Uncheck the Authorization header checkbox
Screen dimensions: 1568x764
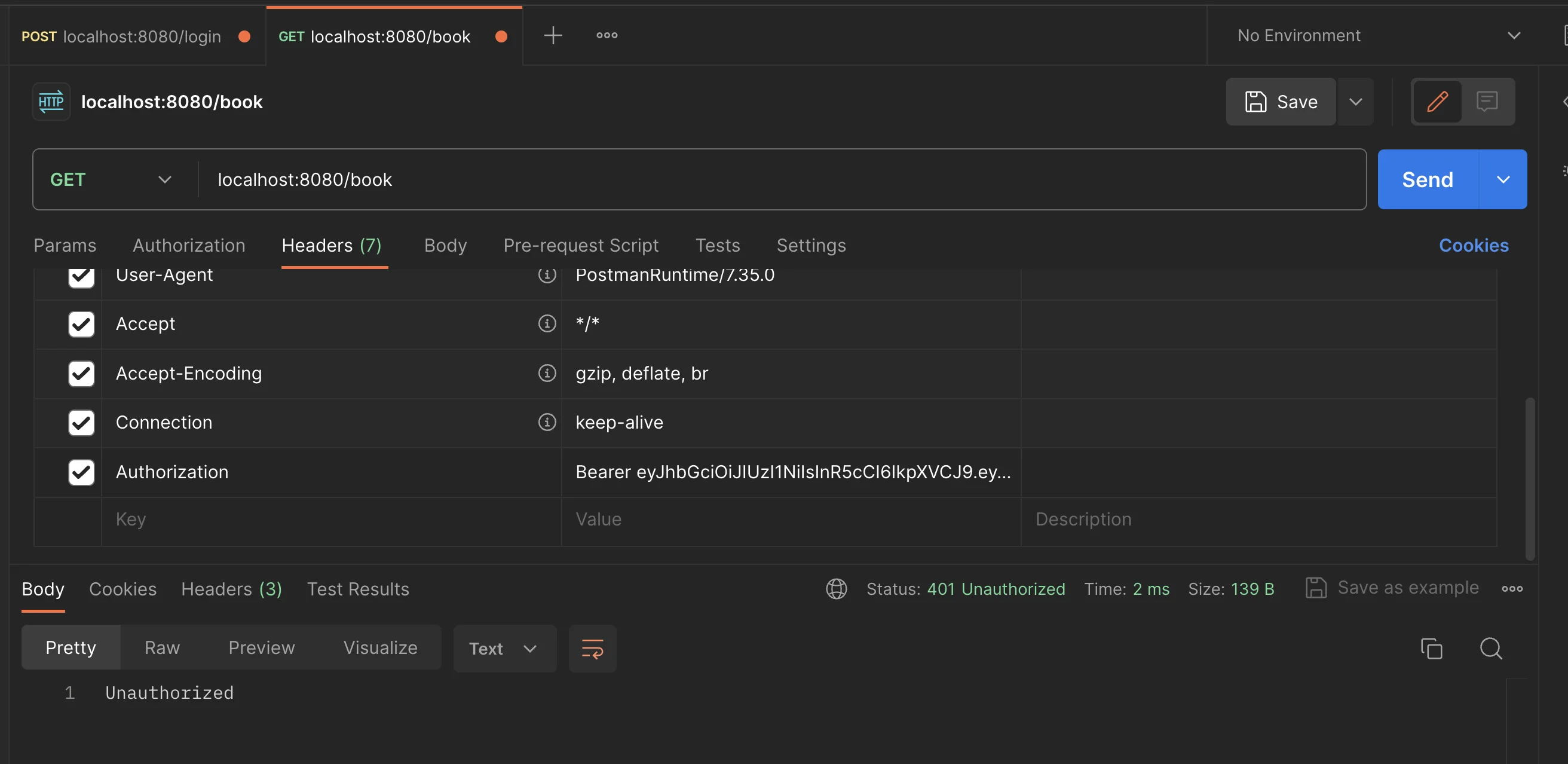(81, 472)
